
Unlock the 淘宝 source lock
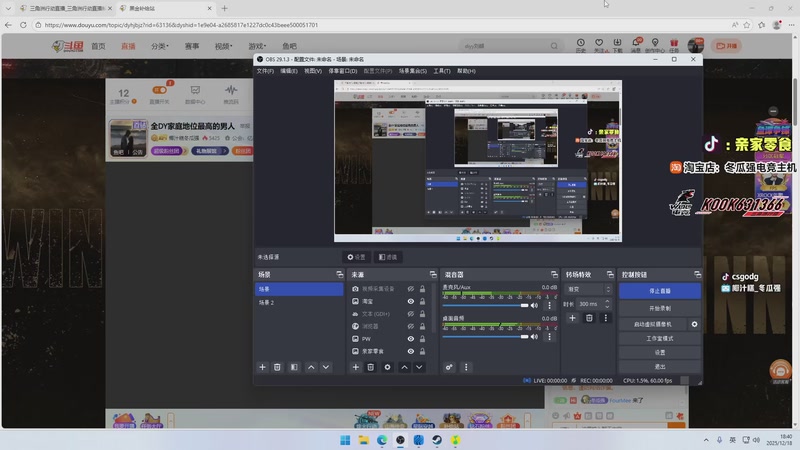point(422,302)
